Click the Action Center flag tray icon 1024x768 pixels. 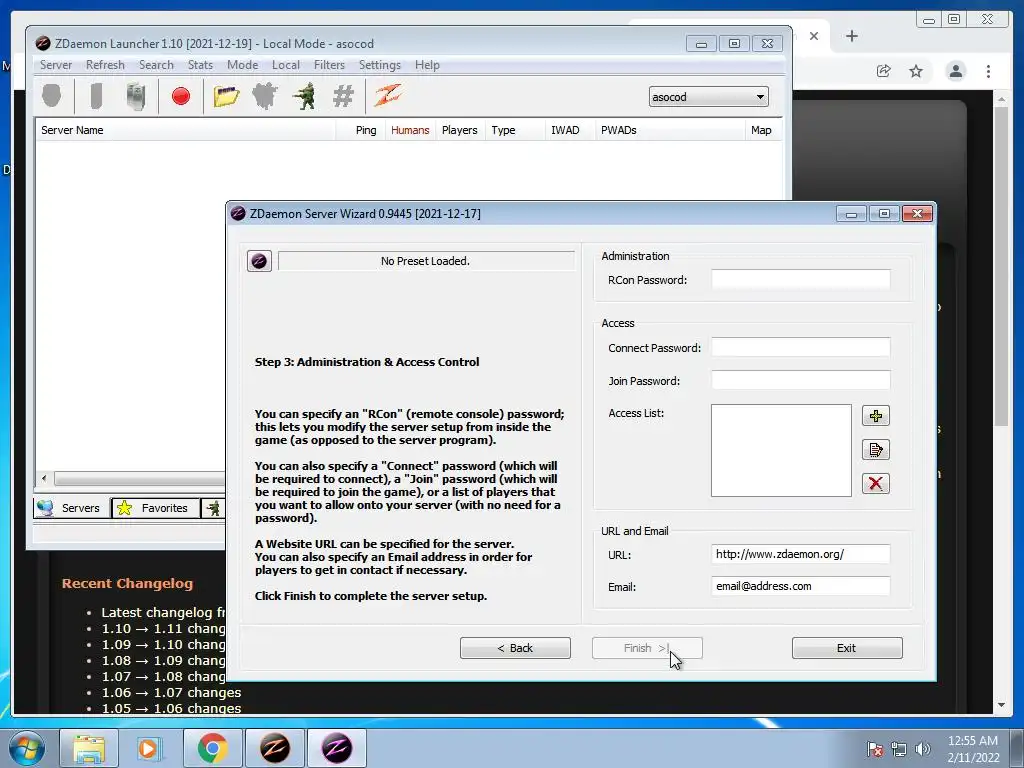point(875,749)
